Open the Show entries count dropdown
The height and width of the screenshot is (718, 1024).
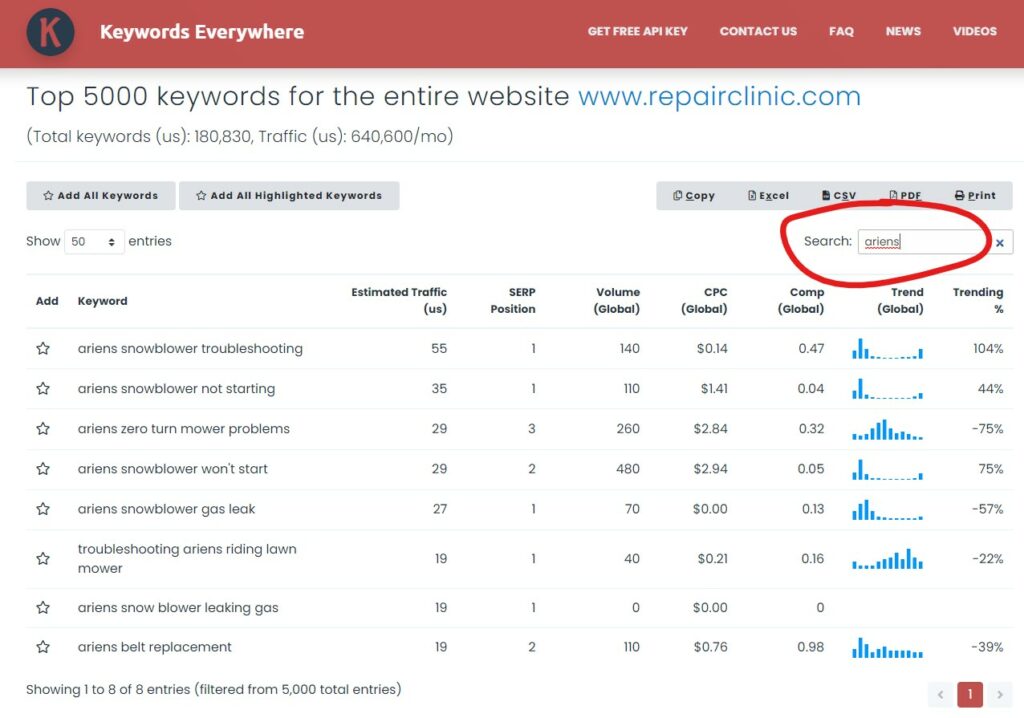[x=94, y=242]
